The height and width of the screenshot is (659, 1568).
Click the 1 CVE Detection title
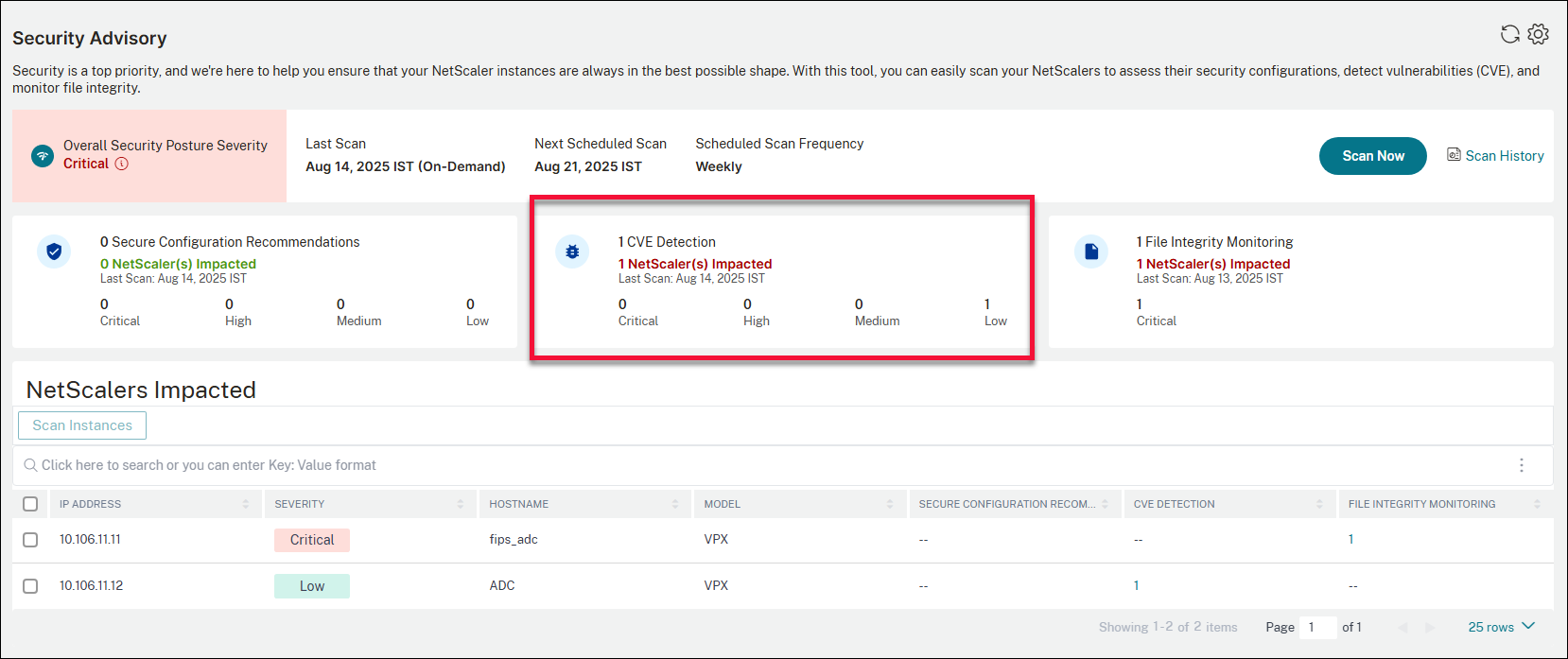pyautogui.click(x=667, y=242)
